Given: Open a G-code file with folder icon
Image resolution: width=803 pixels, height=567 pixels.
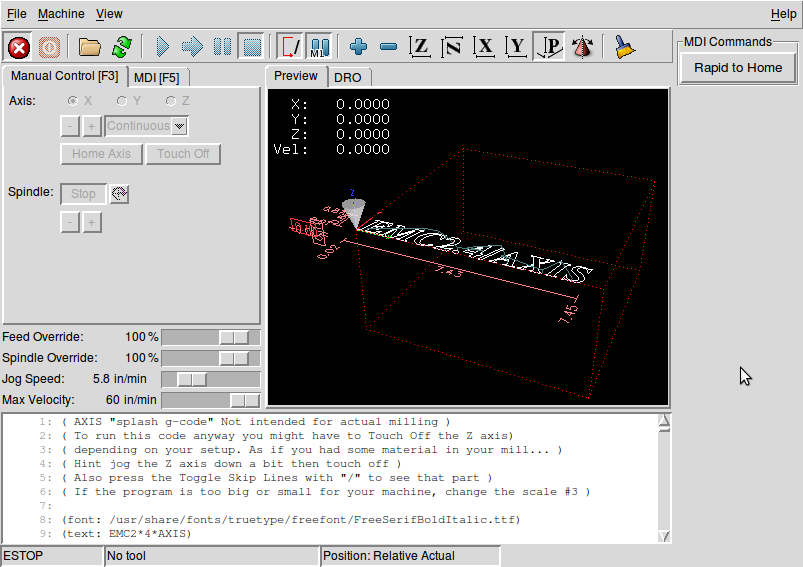Looking at the screenshot, I should [90, 47].
